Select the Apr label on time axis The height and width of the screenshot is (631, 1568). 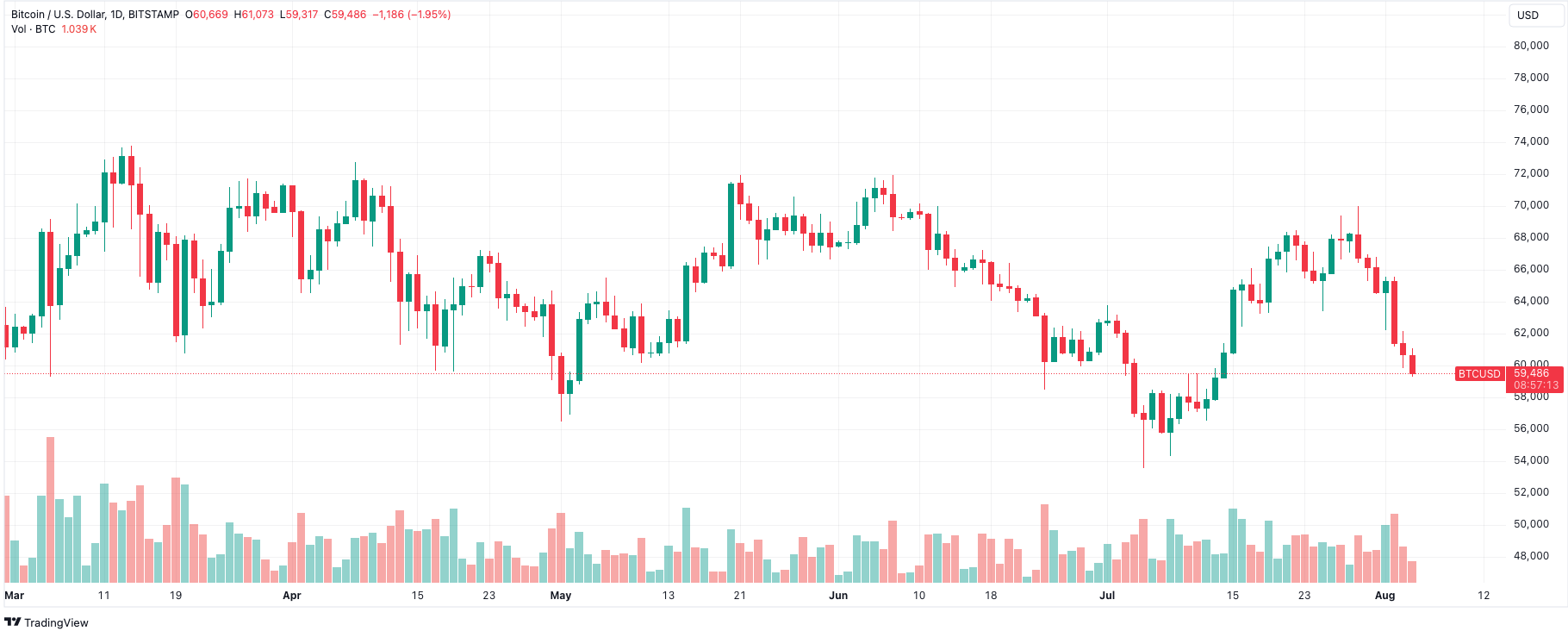pyautogui.click(x=292, y=596)
